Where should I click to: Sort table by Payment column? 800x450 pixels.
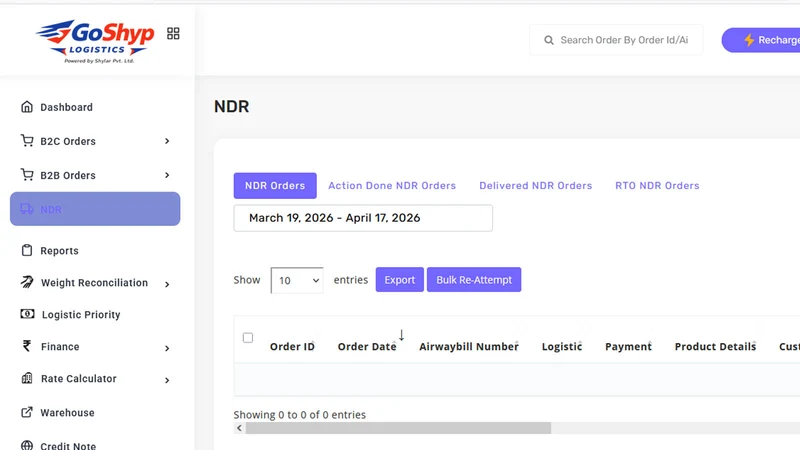point(629,346)
